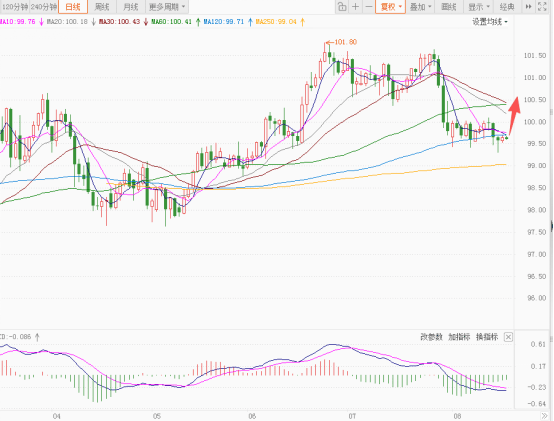
Task: Click the double-arrow more tools icon
Action: [x=529, y=7]
